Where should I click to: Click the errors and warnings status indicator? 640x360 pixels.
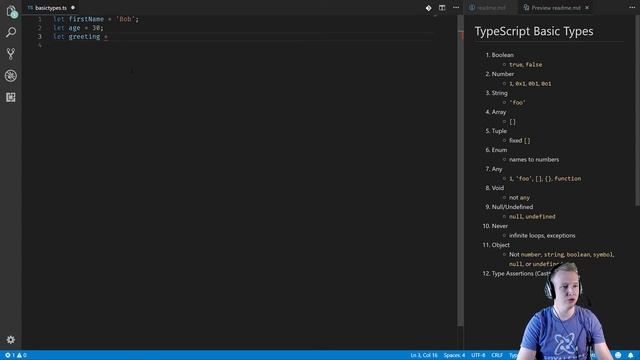coord(16,355)
